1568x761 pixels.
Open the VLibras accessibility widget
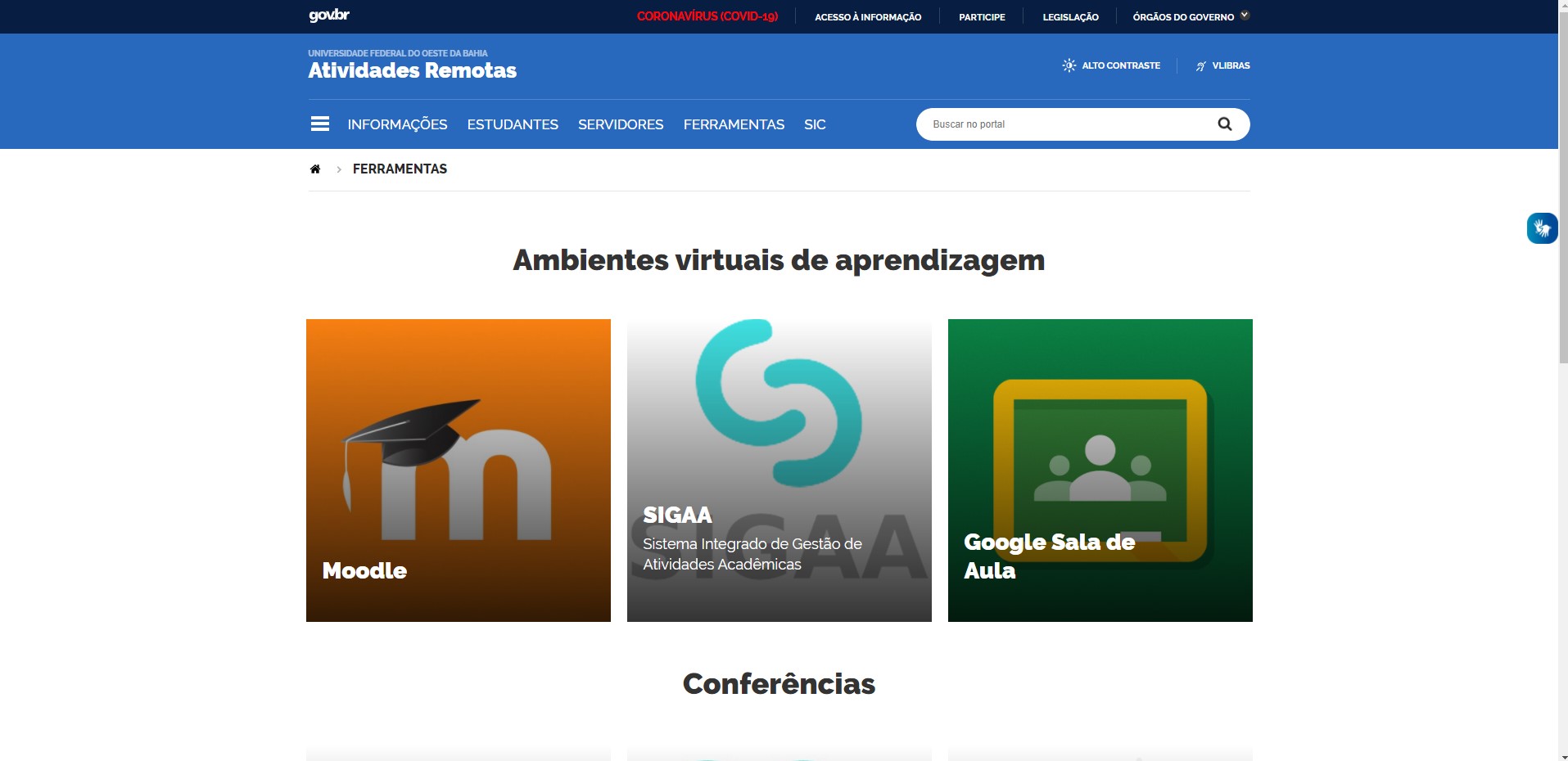(x=1541, y=228)
